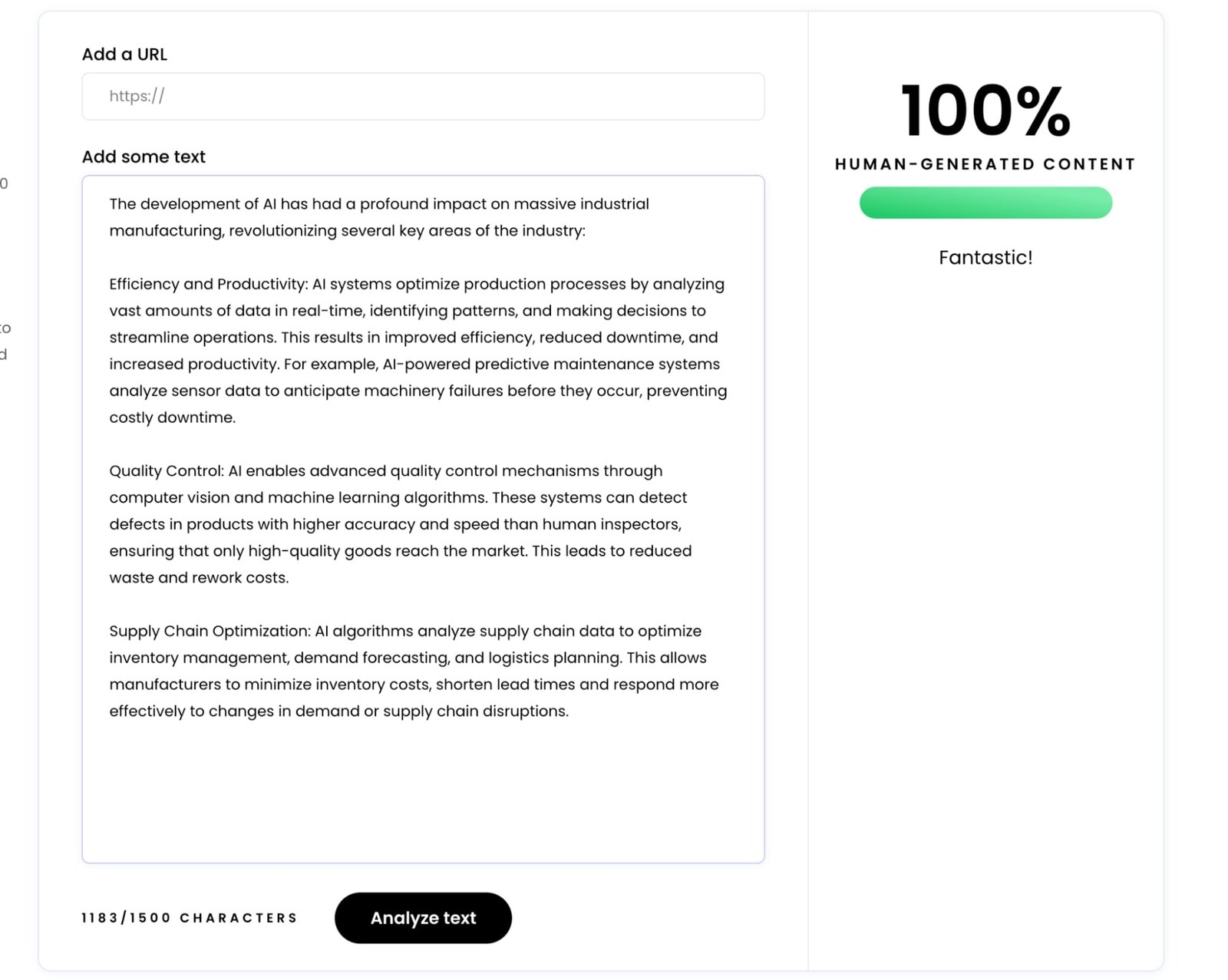Image resolution: width=1228 pixels, height=980 pixels.
Task: Click the 100% score heading
Action: pos(985,111)
